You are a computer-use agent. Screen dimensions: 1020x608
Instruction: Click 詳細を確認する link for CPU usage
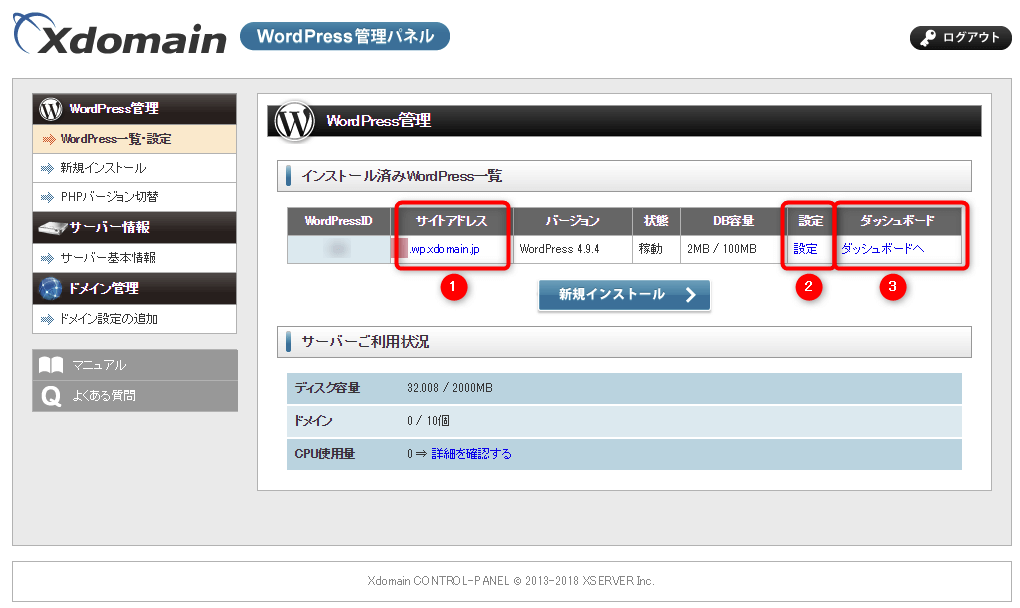[471, 454]
